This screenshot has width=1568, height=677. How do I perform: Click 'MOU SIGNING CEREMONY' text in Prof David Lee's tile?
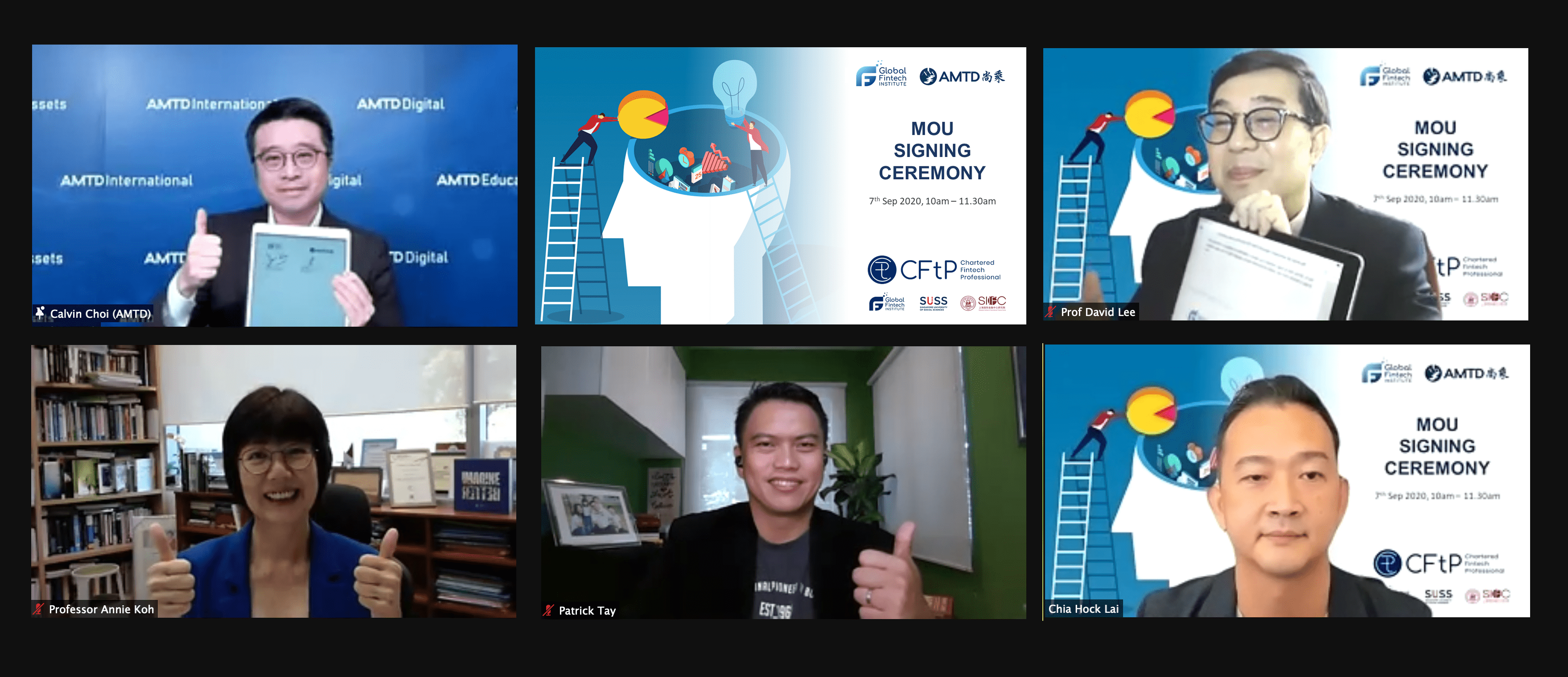pos(1435,150)
